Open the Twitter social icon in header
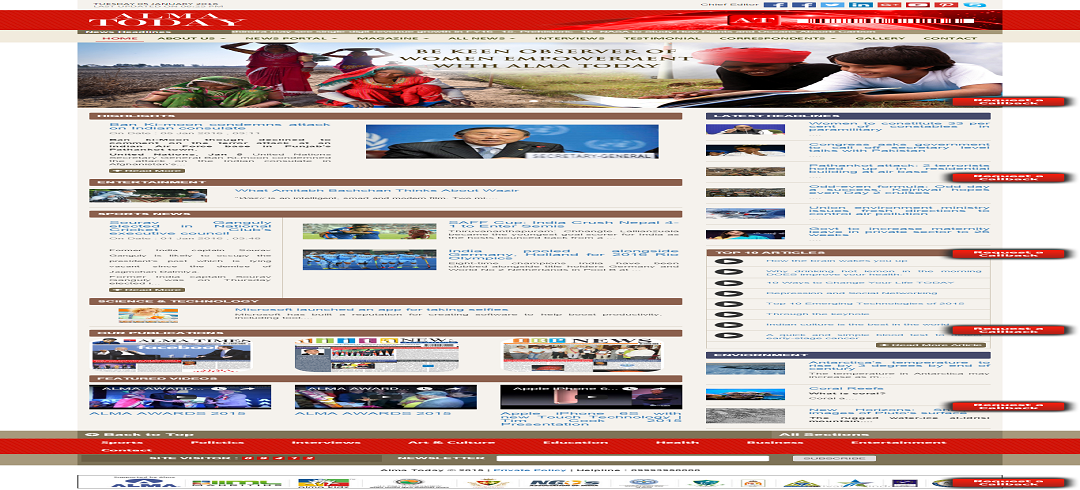This screenshot has height=490, width=1080. pyautogui.click(x=833, y=5)
